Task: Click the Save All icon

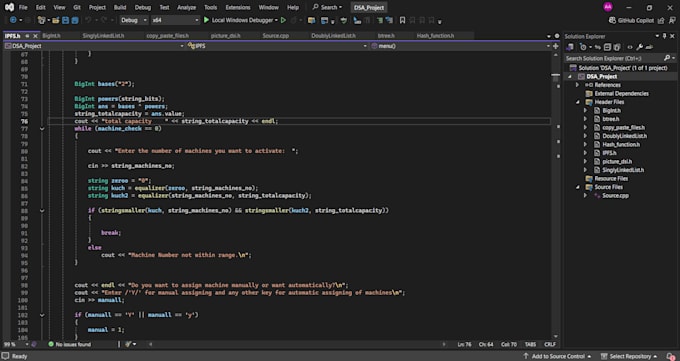Action: pyautogui.click(x=75, y=20)
